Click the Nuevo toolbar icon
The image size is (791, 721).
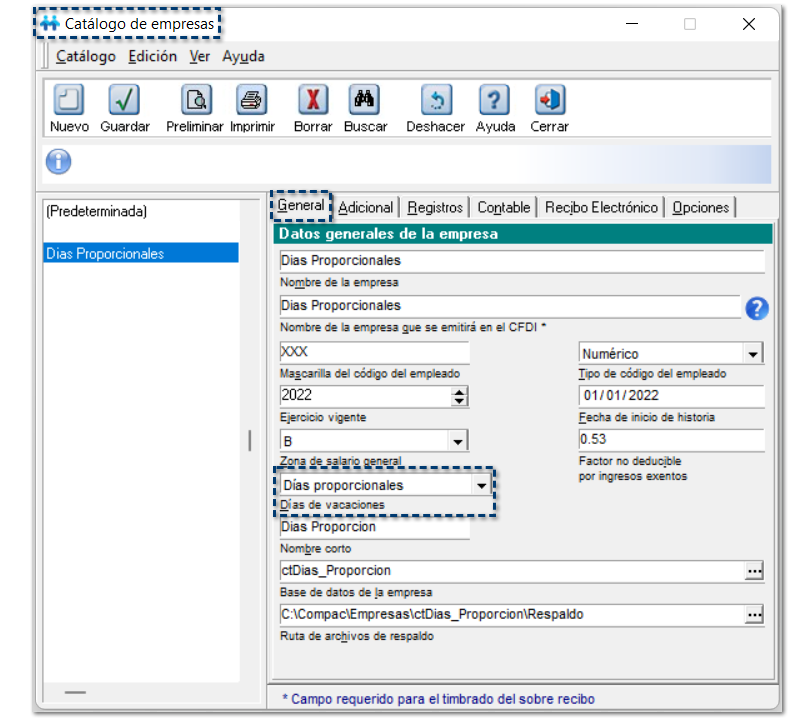pyautogui.click(x=68, y=101)
